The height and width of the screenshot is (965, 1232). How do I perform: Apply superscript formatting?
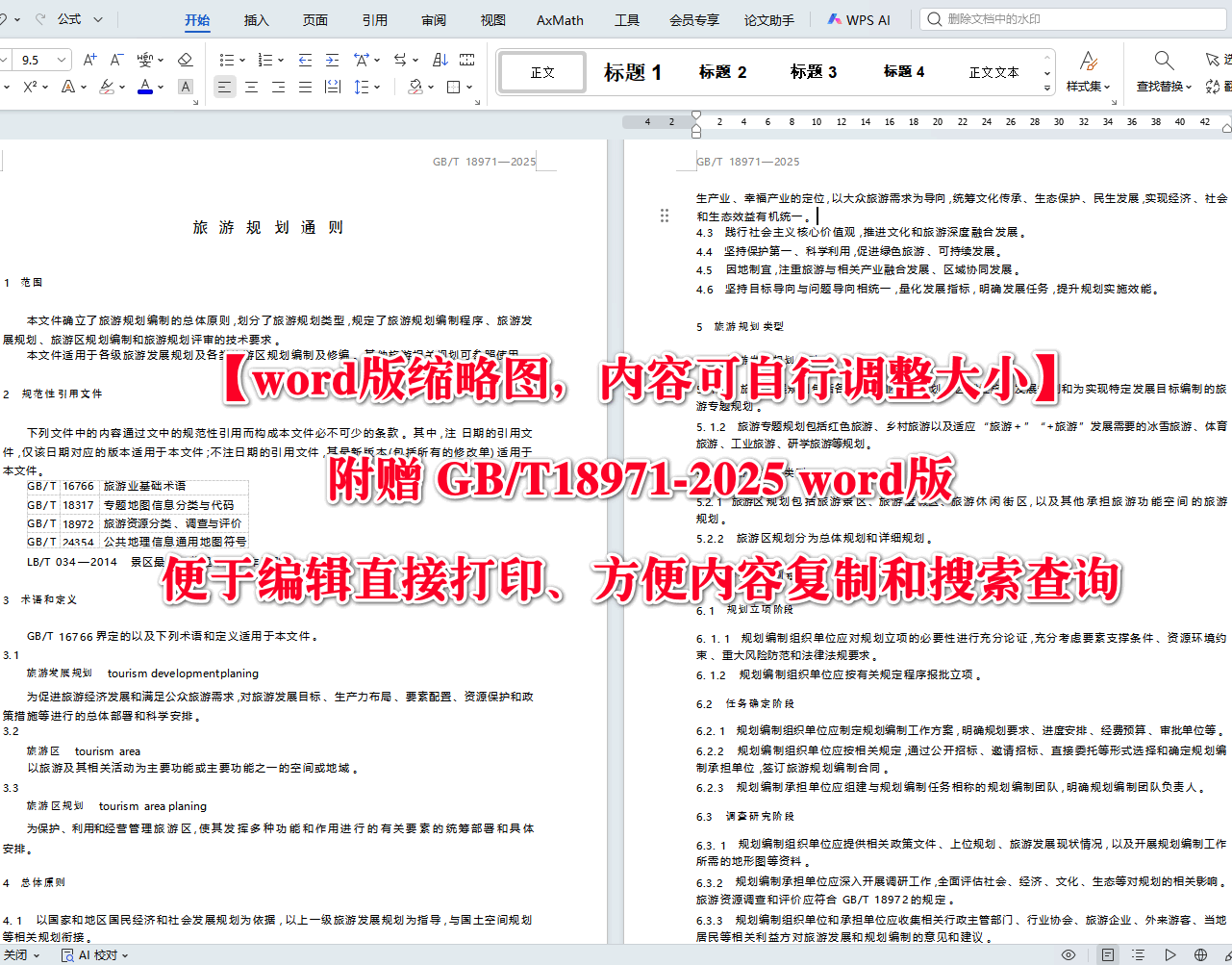click(x=30, y=87)
